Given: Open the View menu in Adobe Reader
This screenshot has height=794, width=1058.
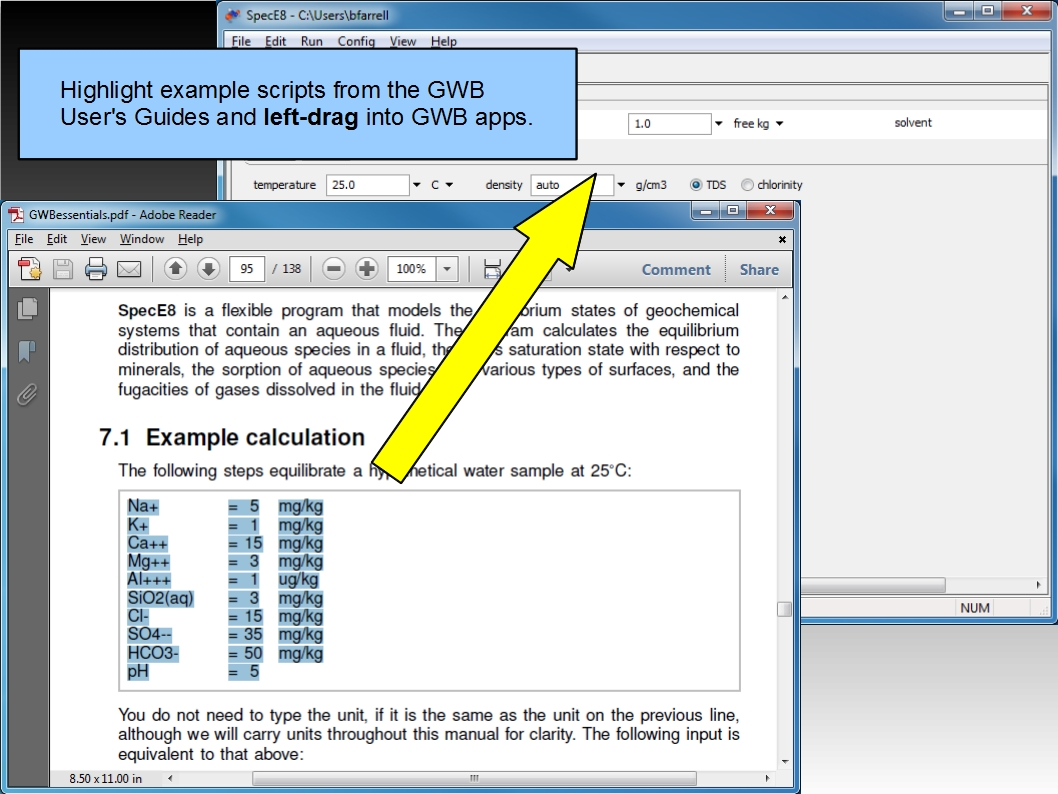Looking at the screenshot, I should pos(93,239).
